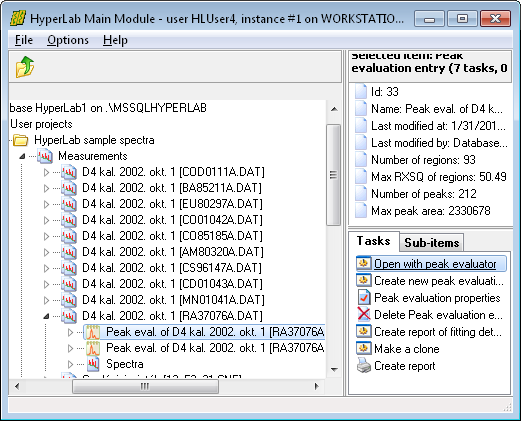Image resolution: width=521 pixels, height=421 pixels.
Task: Select D4 kal. 2002. okt. 1 [MN01041A.DAT]
Action: click(173, 300)
